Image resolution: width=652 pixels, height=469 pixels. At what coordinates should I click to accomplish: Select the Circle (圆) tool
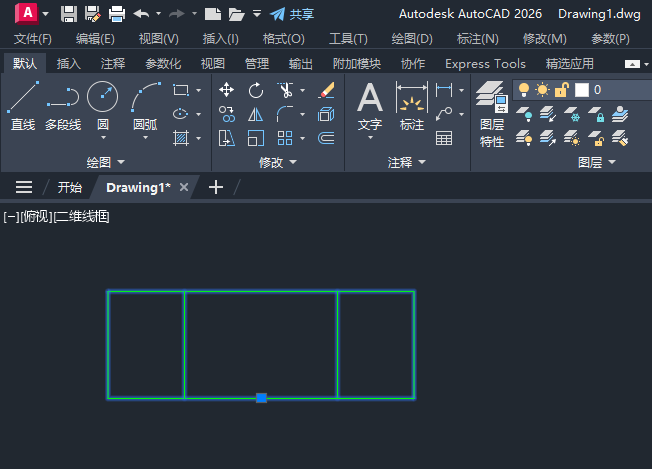point(103,104)
